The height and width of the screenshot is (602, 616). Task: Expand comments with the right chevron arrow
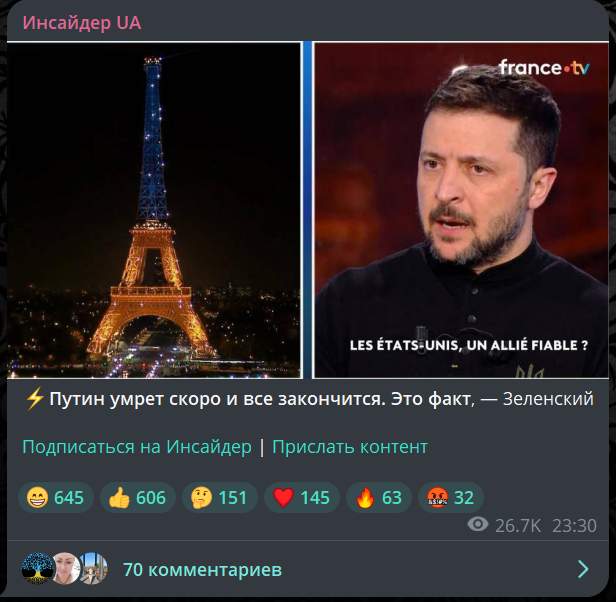click(x=583, y=569)
